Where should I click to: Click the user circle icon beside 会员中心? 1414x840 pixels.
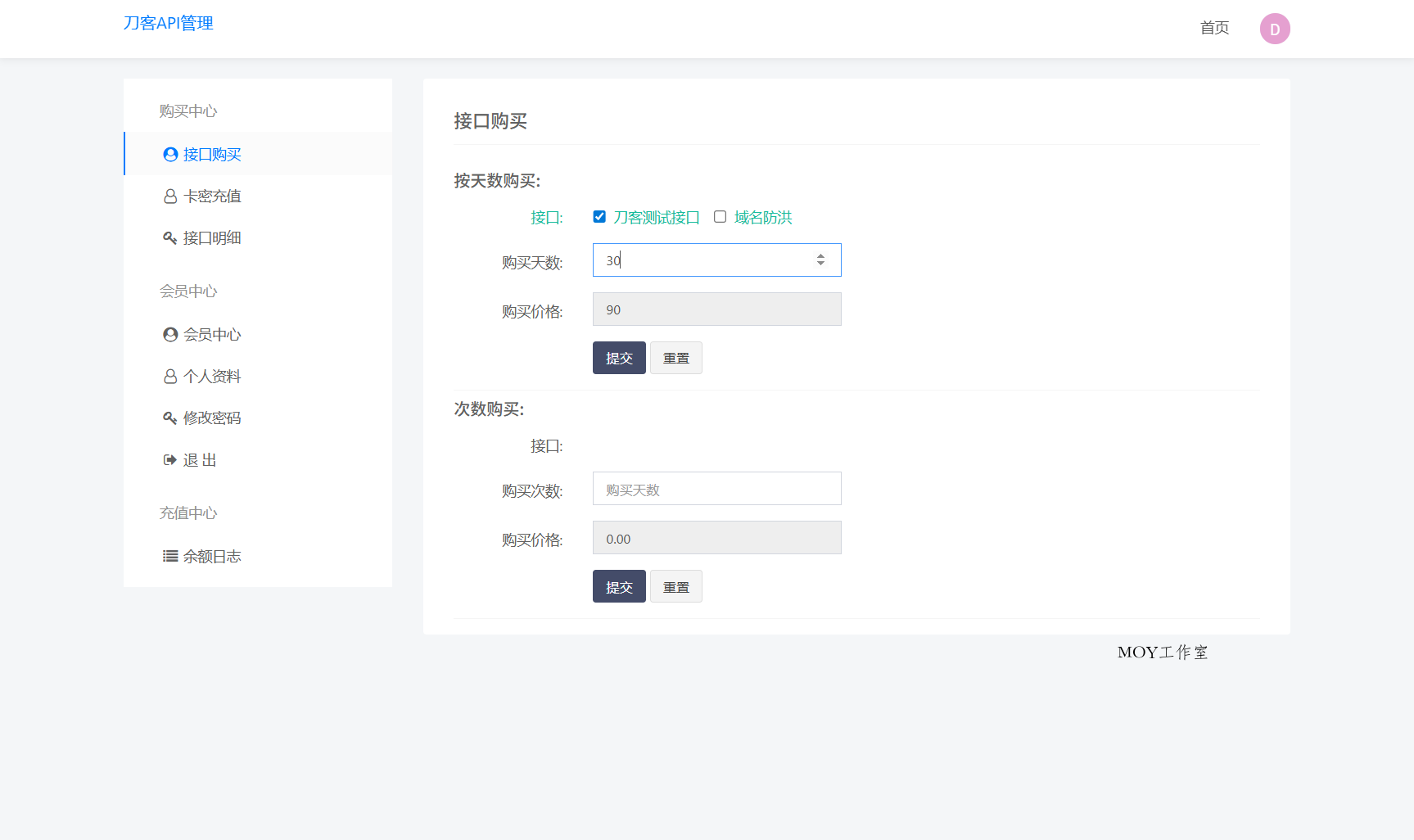tap(170, 335)
